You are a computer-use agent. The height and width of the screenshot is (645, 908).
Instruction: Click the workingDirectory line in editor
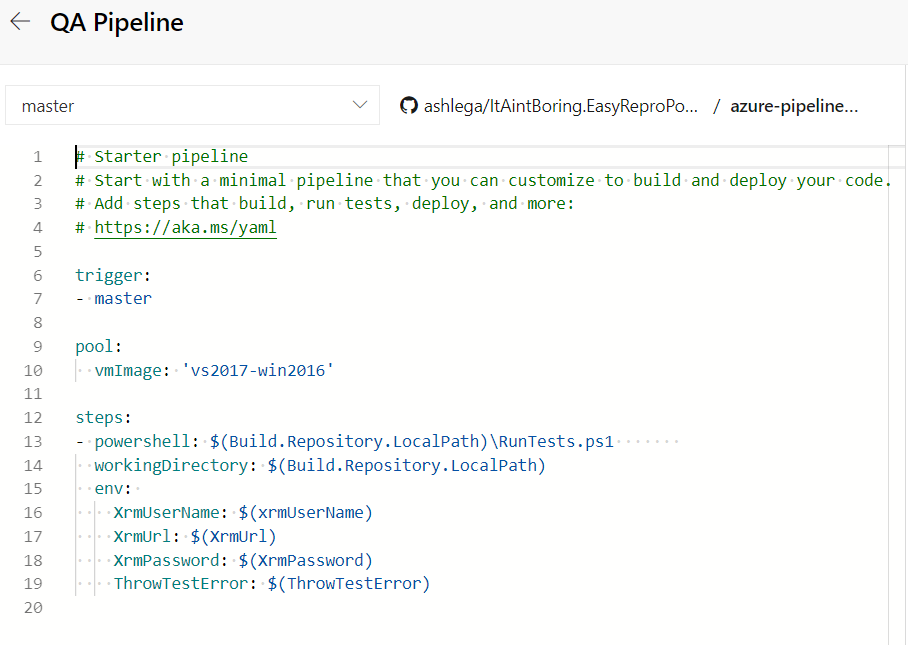[320, 465]
